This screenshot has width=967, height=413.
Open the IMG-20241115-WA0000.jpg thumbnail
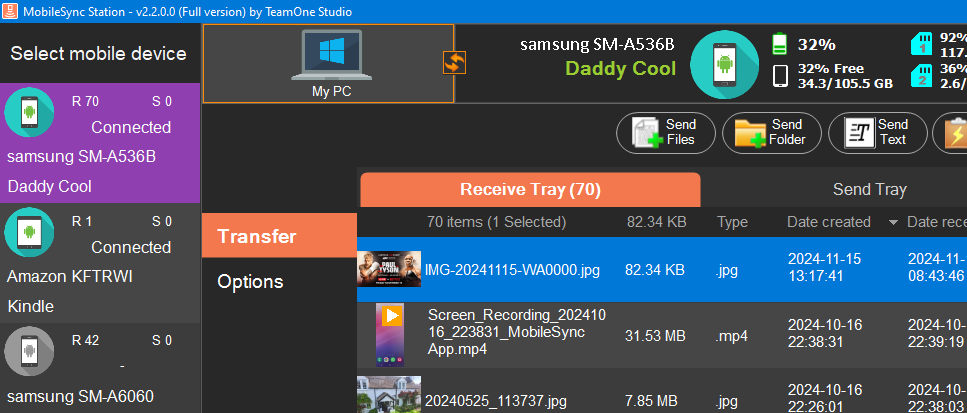pyautogui.click(x=389, y=269)
